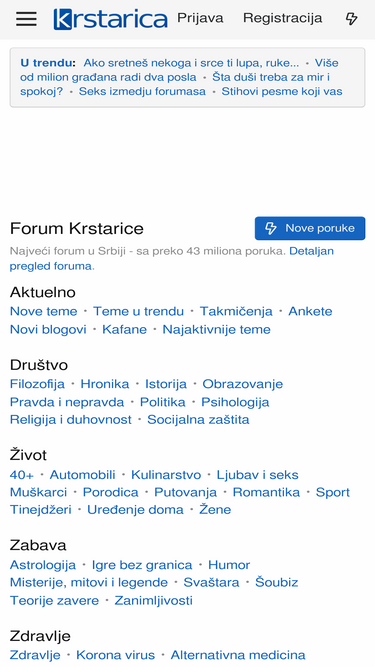Image resolution: width=375 pixels, height=667 pixels.
Task: Click the Nove poruke button
Action: click(310, 228)
